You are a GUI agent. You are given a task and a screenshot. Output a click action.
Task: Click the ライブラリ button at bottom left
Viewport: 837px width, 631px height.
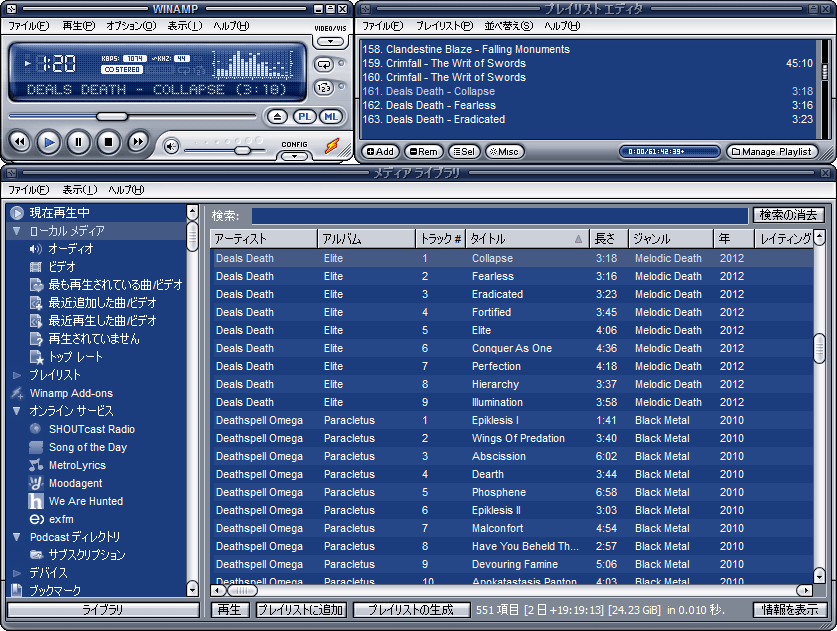103,610
